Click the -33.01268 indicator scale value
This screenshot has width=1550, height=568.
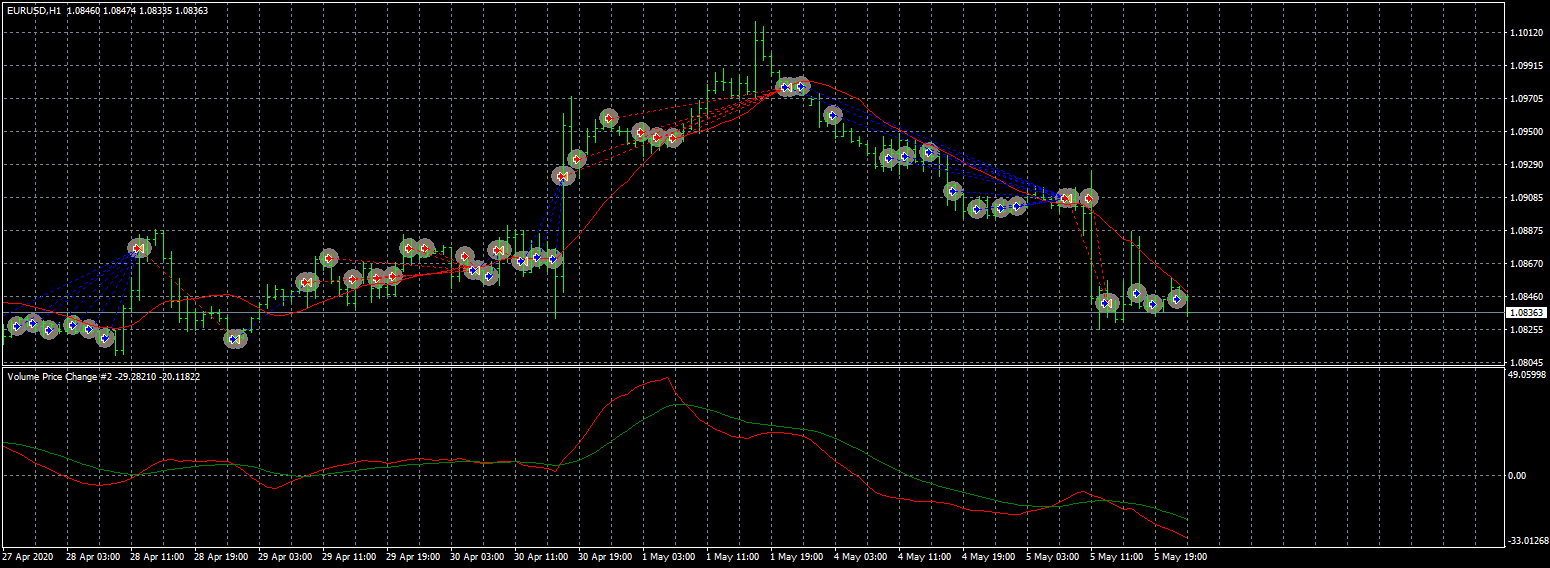(x=1527, y=541)
